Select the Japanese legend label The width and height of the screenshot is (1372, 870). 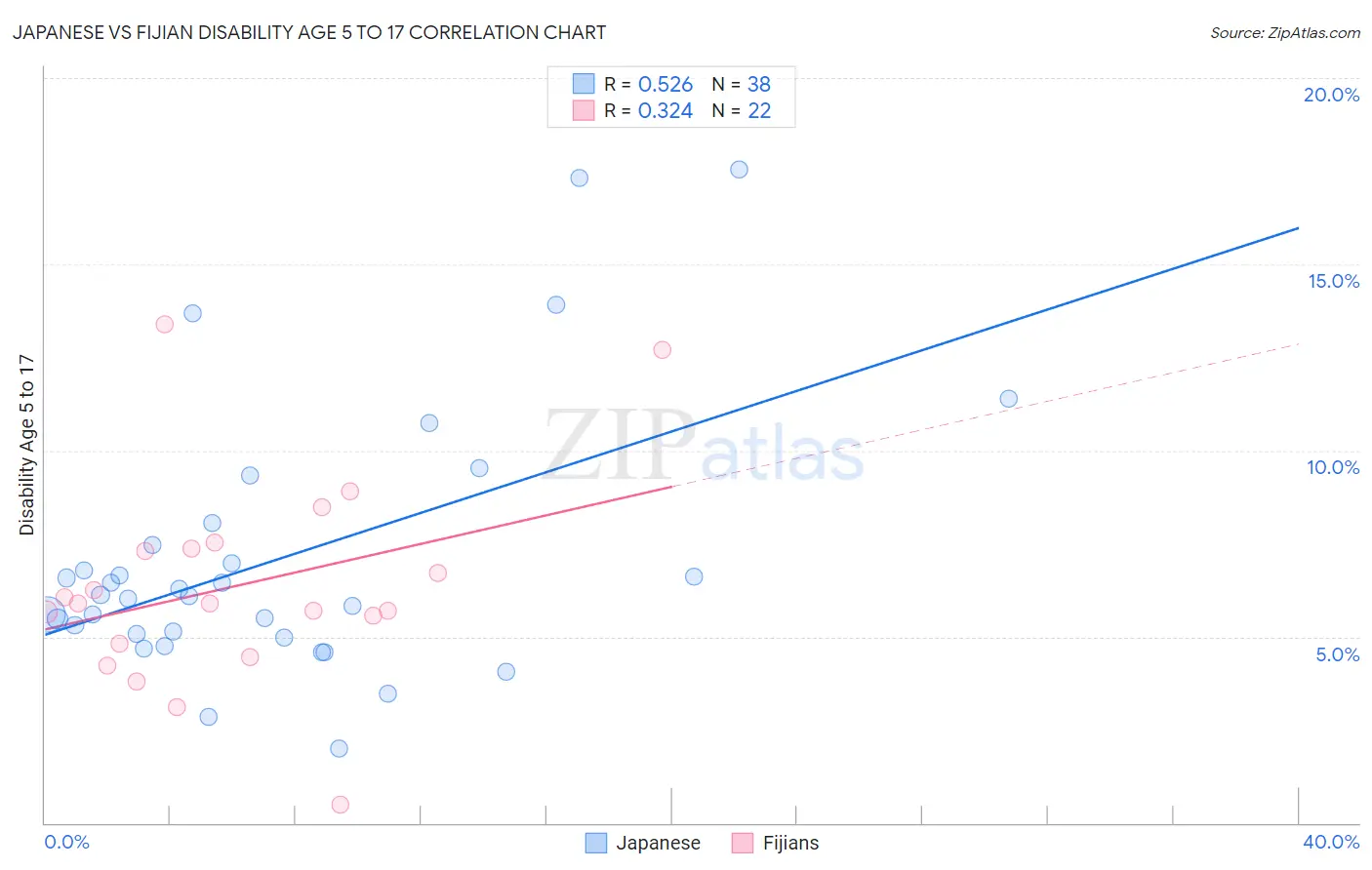tap(658, 844)
